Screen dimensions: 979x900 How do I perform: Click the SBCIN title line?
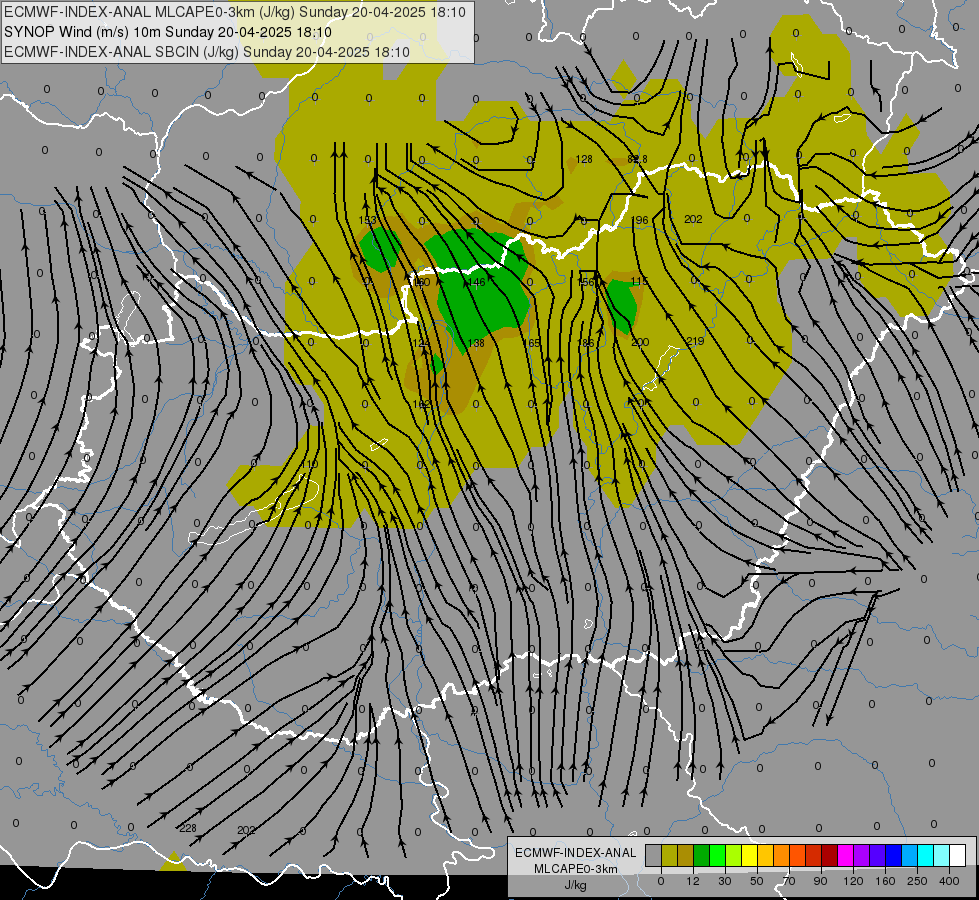tap(207, 52)
